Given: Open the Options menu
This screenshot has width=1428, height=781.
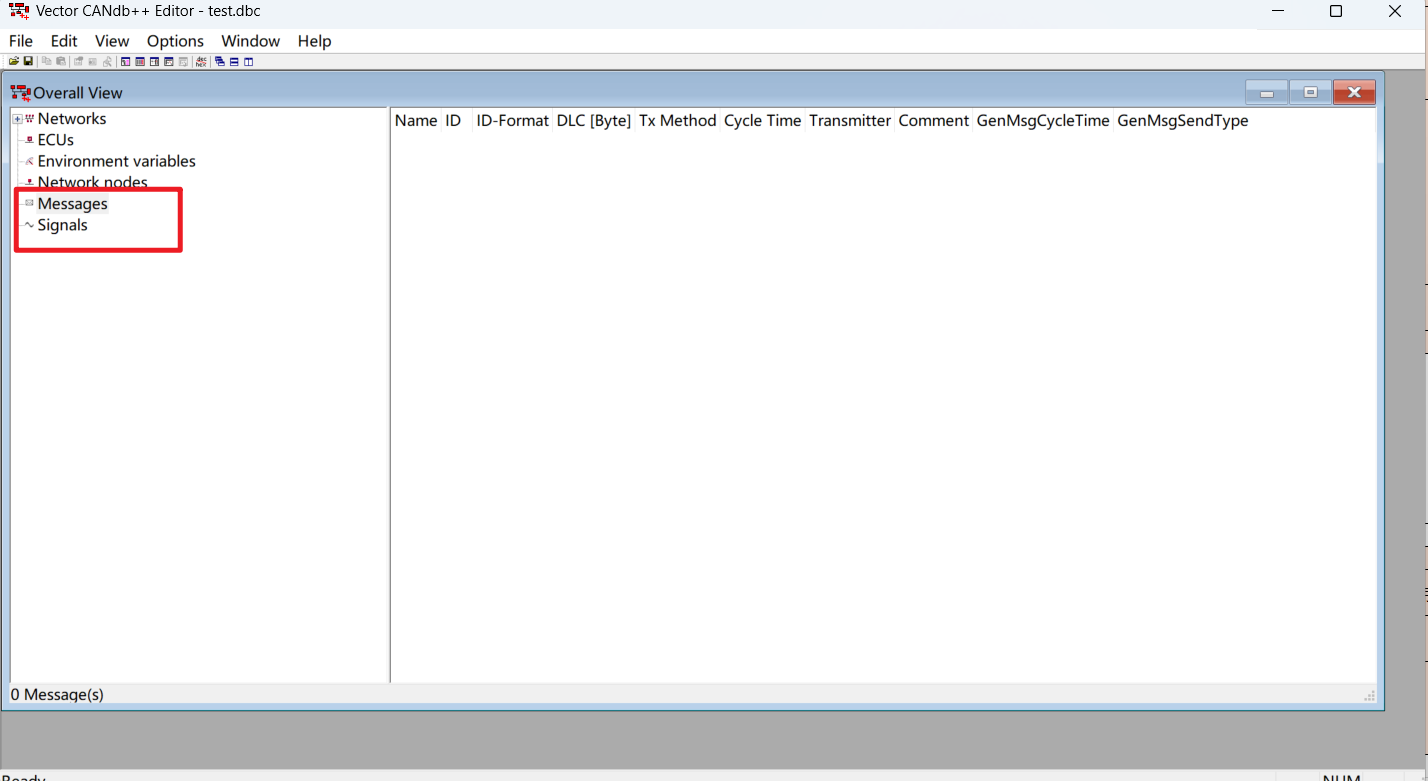Looking at the screenshot, I should pos(175,41).
